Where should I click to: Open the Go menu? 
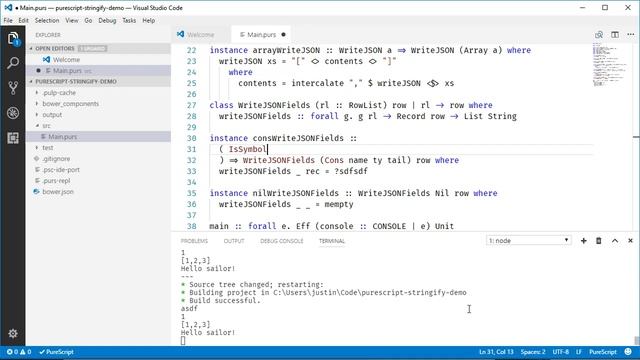[88, 20]
